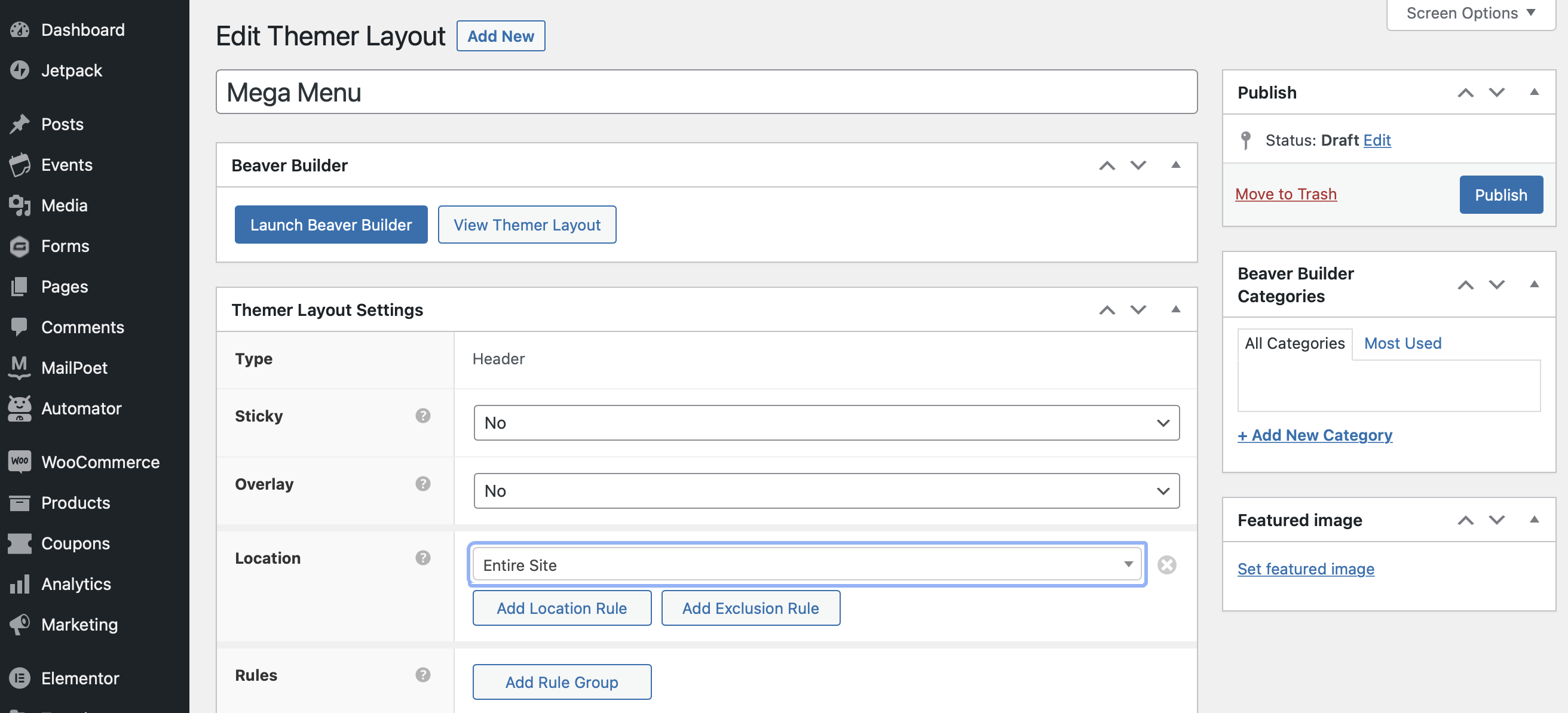Click the MailPoet sidebar icon
The height and width of the screenshot is (713, 1568).
point(20,367)
